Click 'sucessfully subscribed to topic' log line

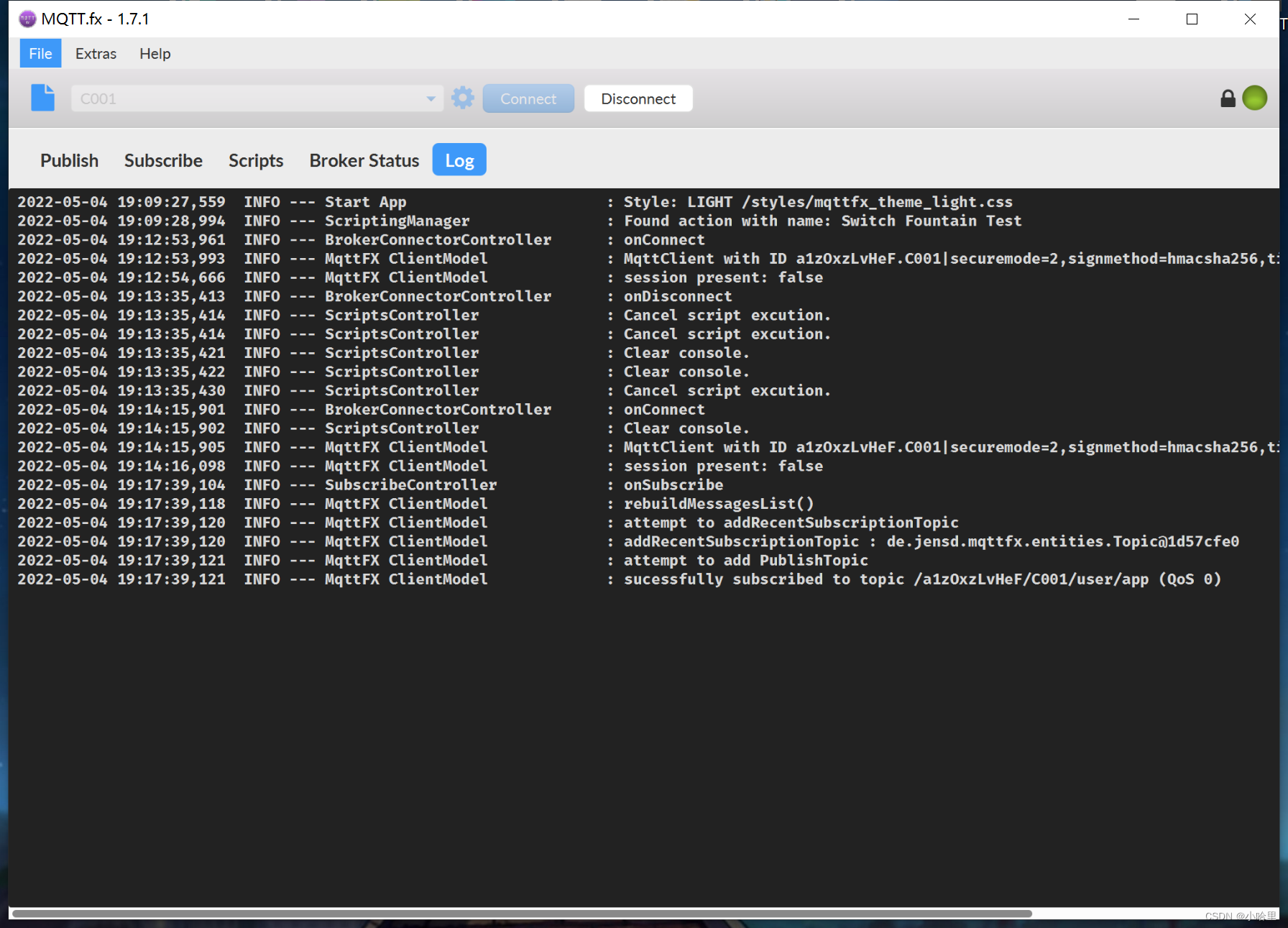pos(922,579)
